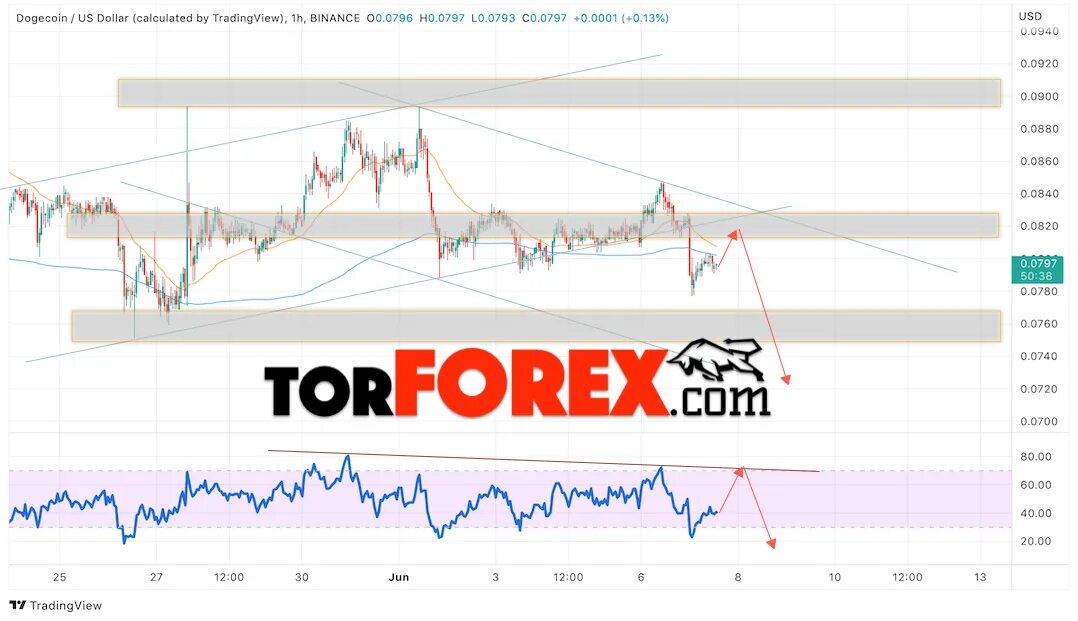The width and height of the screenshot is (1078, 621).
Task: Click the close value C0.0797
Action: [544, 18]
